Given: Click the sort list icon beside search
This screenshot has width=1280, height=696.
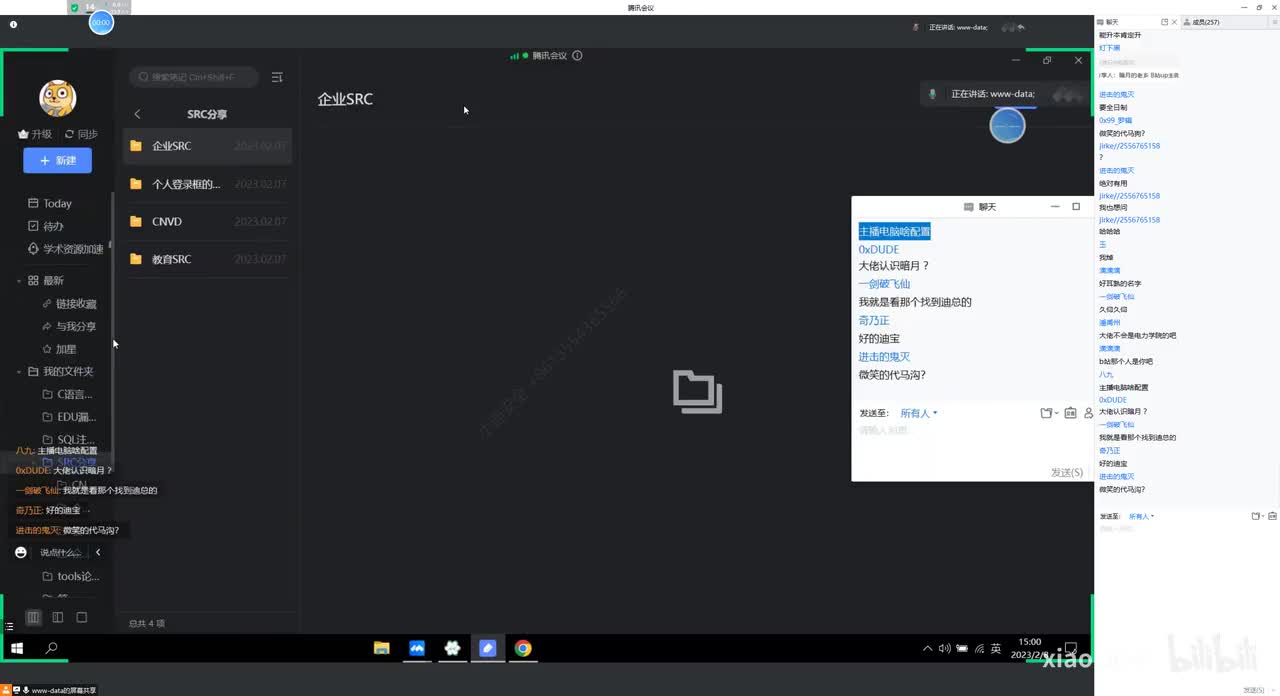Looking at the screenshot, I should 277,77.
